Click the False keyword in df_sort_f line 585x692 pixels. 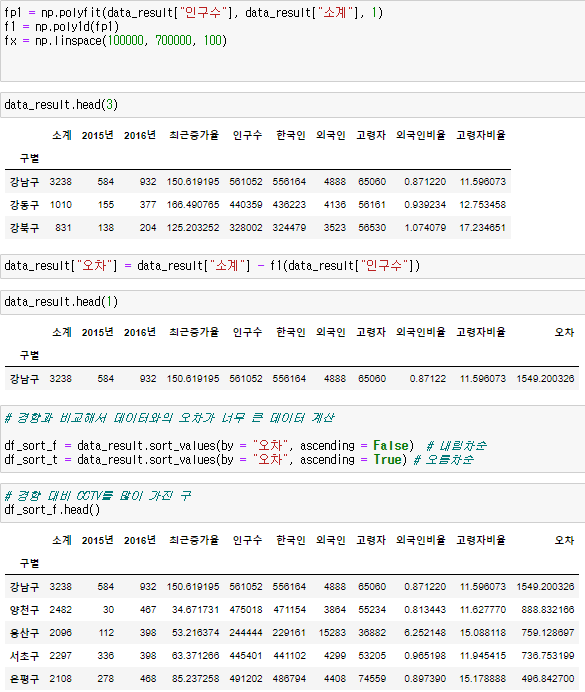pos(390,446)
